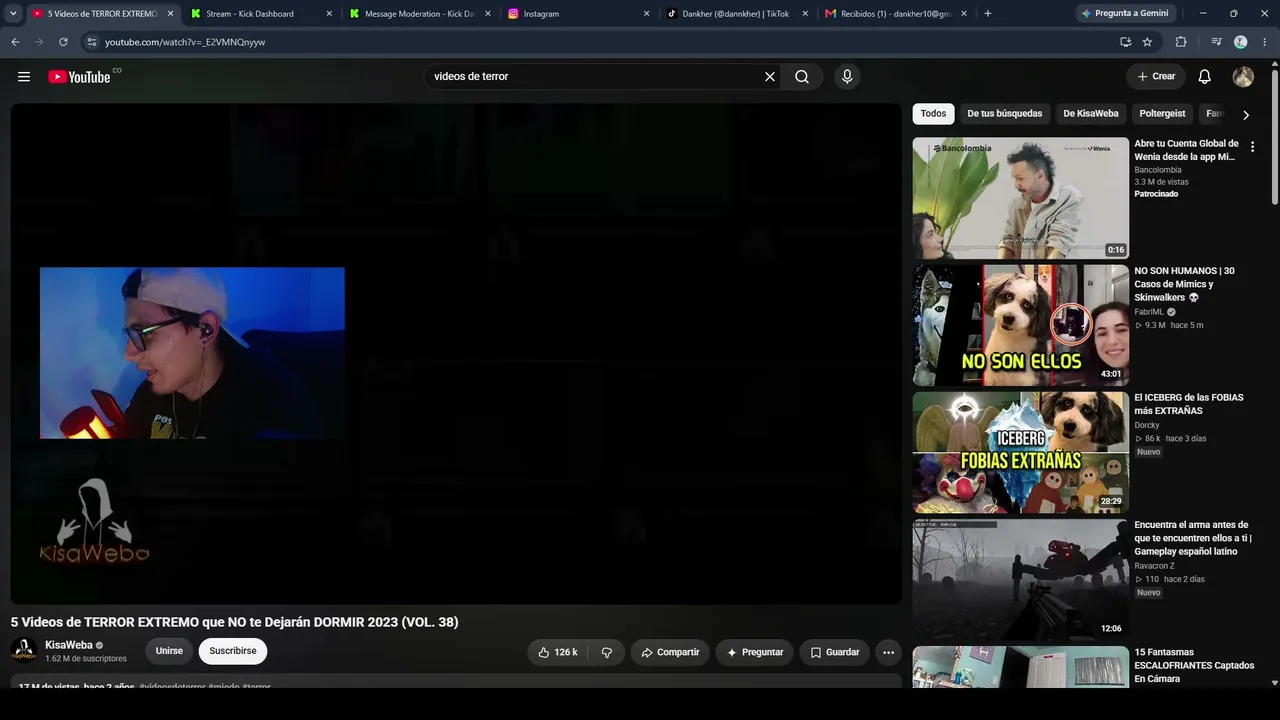Open the KisaWeba channel name link

[69, 645]
